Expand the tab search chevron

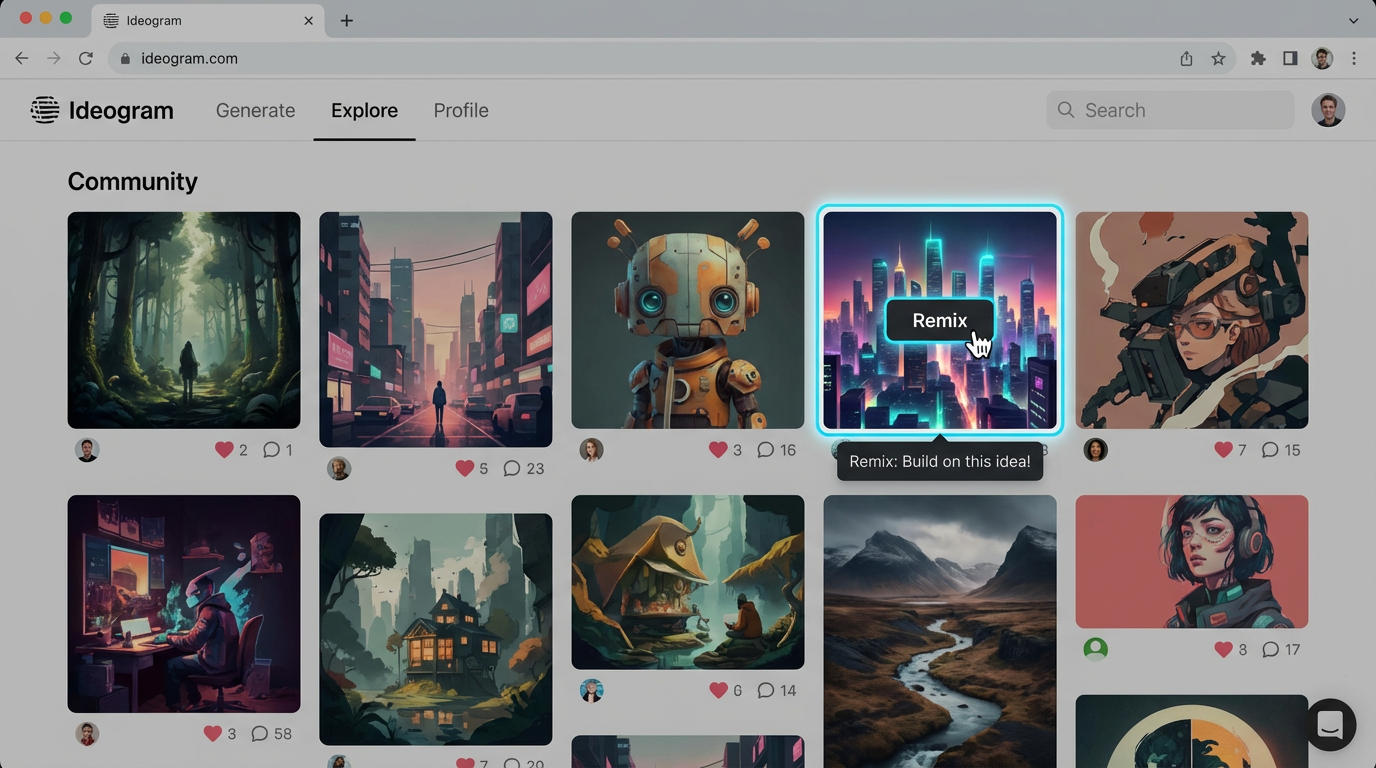pos(1353,20)
